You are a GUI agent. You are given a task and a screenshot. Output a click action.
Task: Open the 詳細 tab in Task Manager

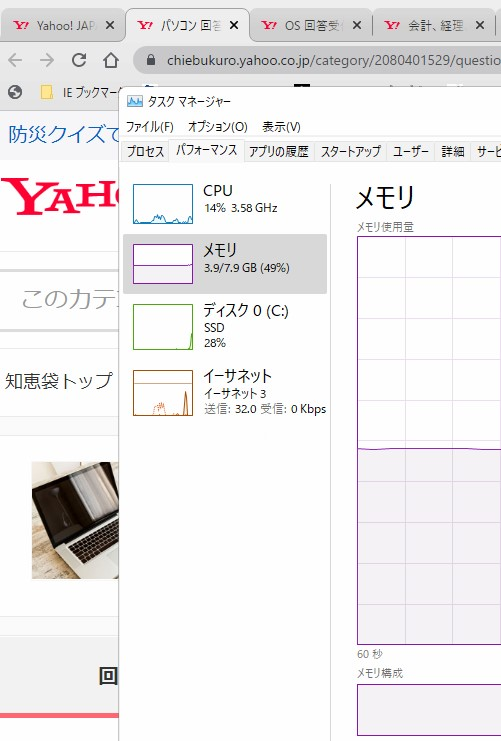[x=453, y=152]
